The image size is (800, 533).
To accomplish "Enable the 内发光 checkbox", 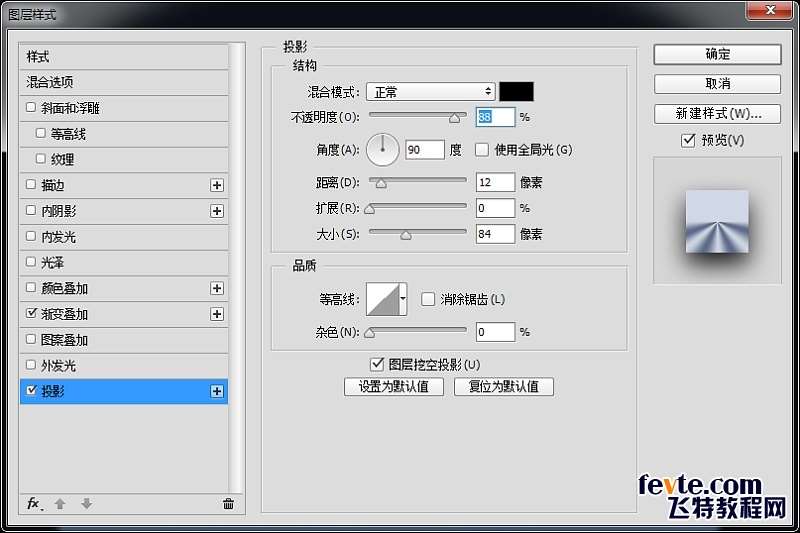I will pyautogui.click(x=31, y=236).
